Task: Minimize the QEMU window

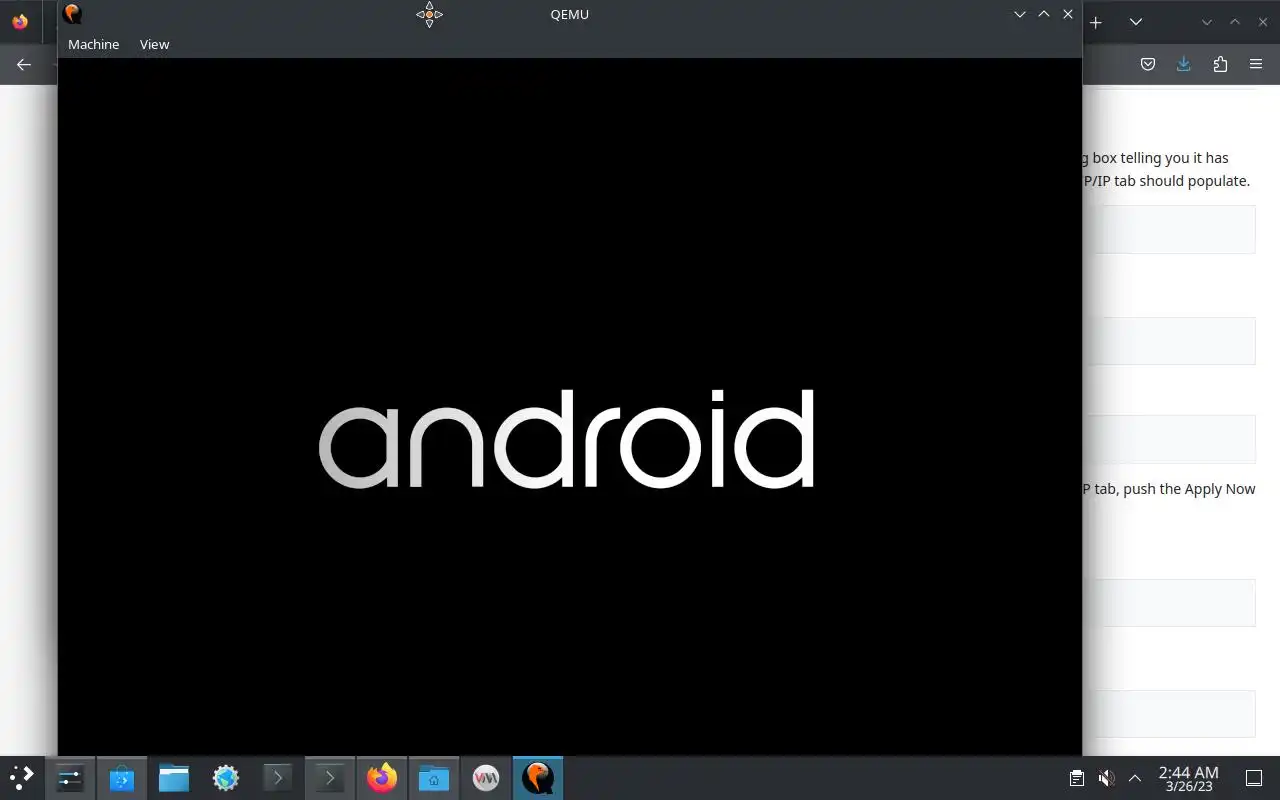Action: [1020, 14]
